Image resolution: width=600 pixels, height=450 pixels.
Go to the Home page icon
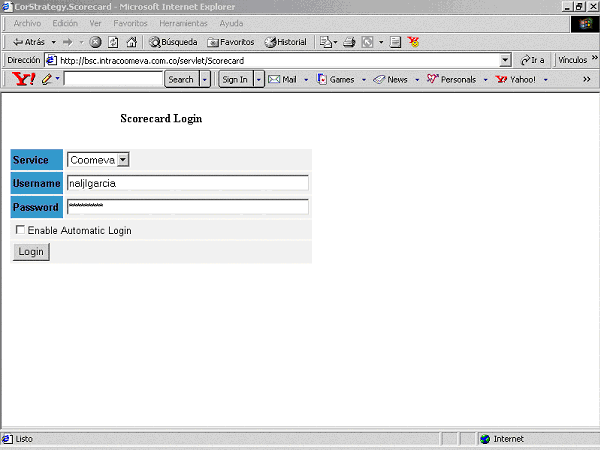[x=131, y=42]
